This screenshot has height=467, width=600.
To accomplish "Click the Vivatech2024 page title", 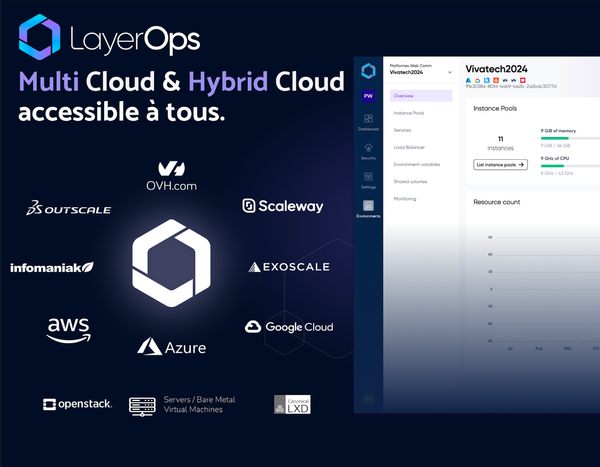I will (496, 69).
